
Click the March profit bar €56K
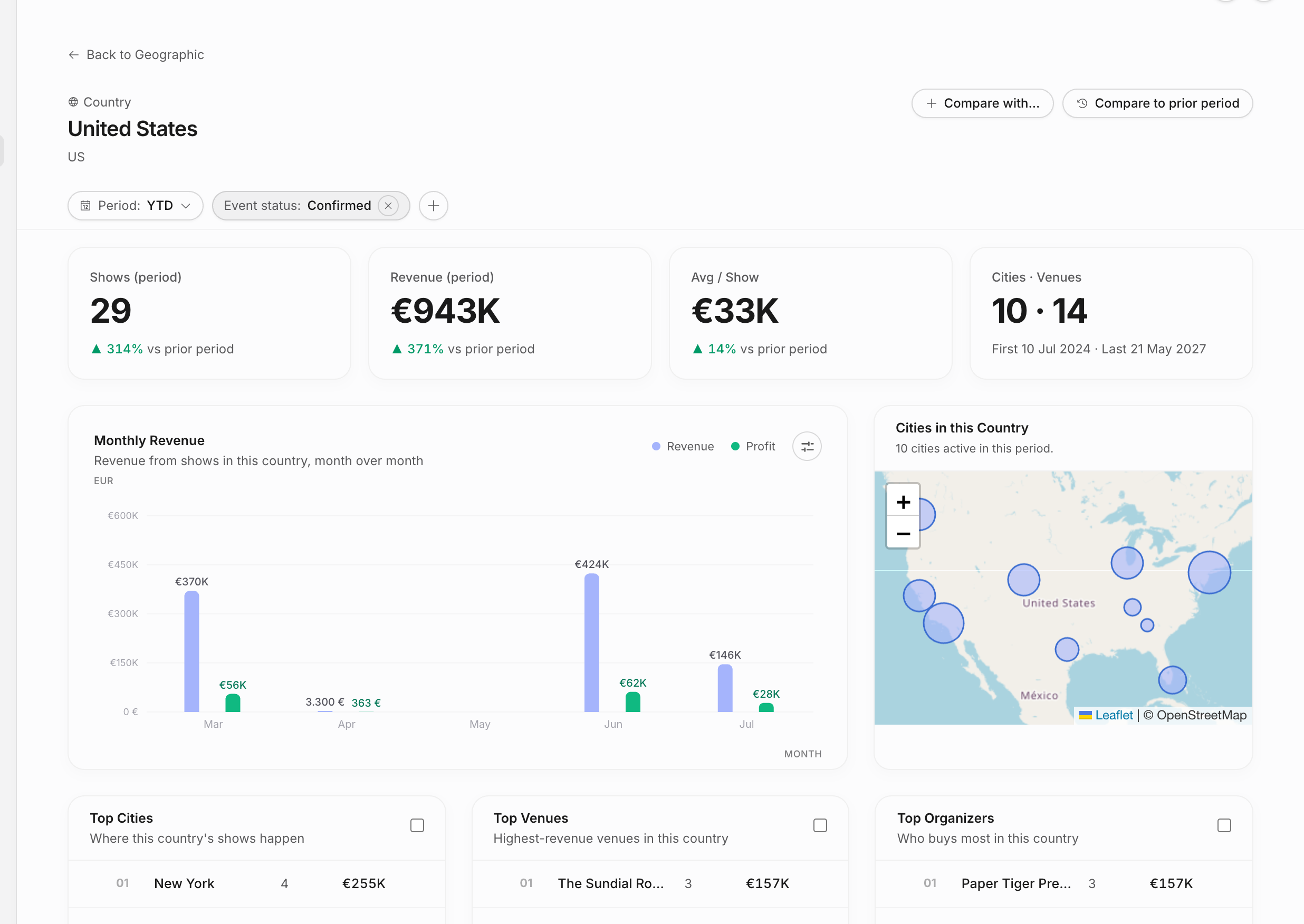pyautogui.click(x=233, y=702)
